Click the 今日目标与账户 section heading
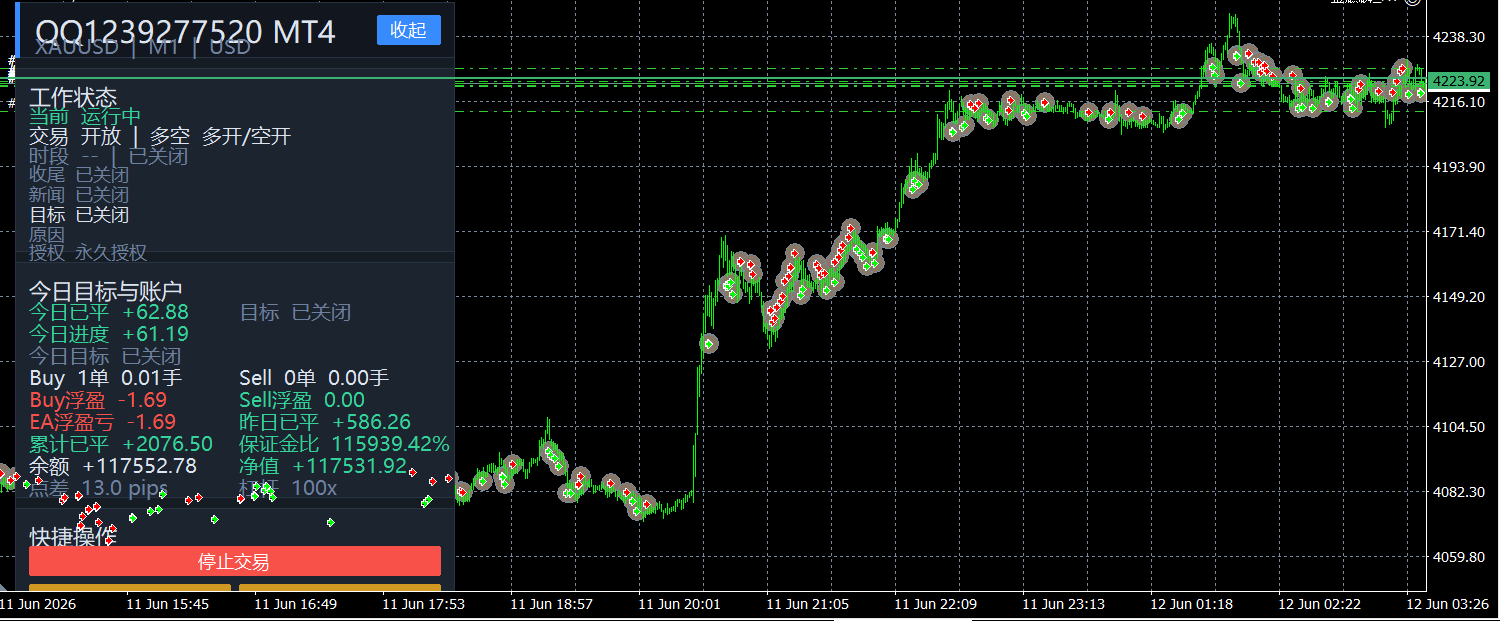This screenshot has height=621, width=1500. 106,290
